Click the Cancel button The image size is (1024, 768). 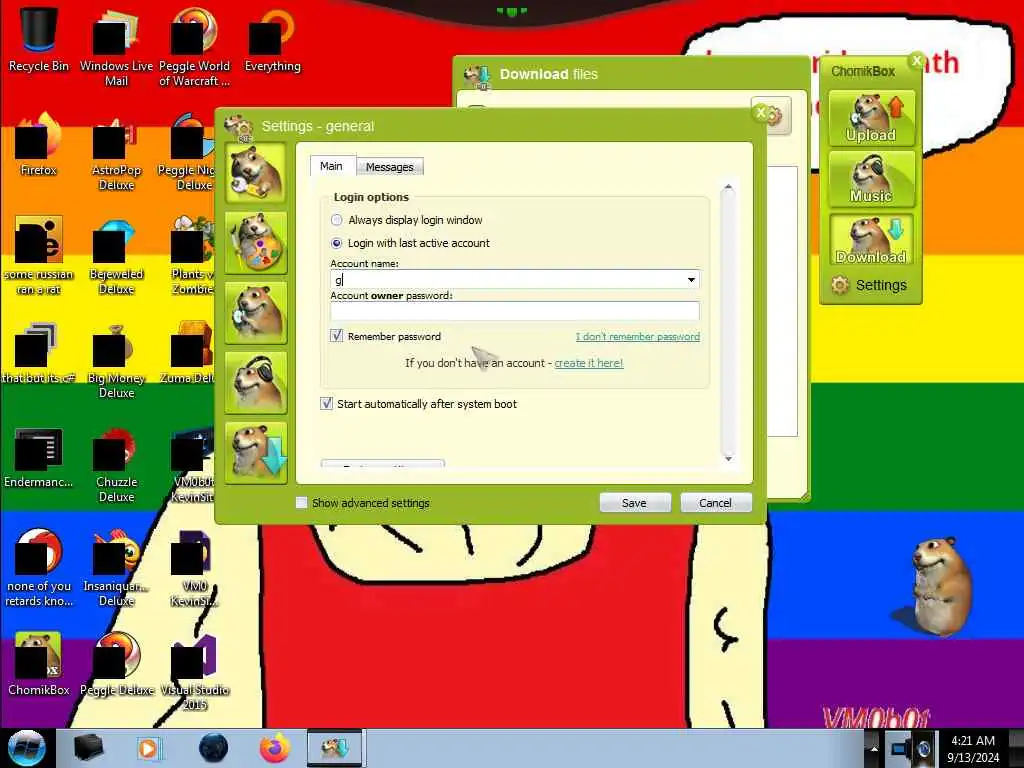point(716,503)
